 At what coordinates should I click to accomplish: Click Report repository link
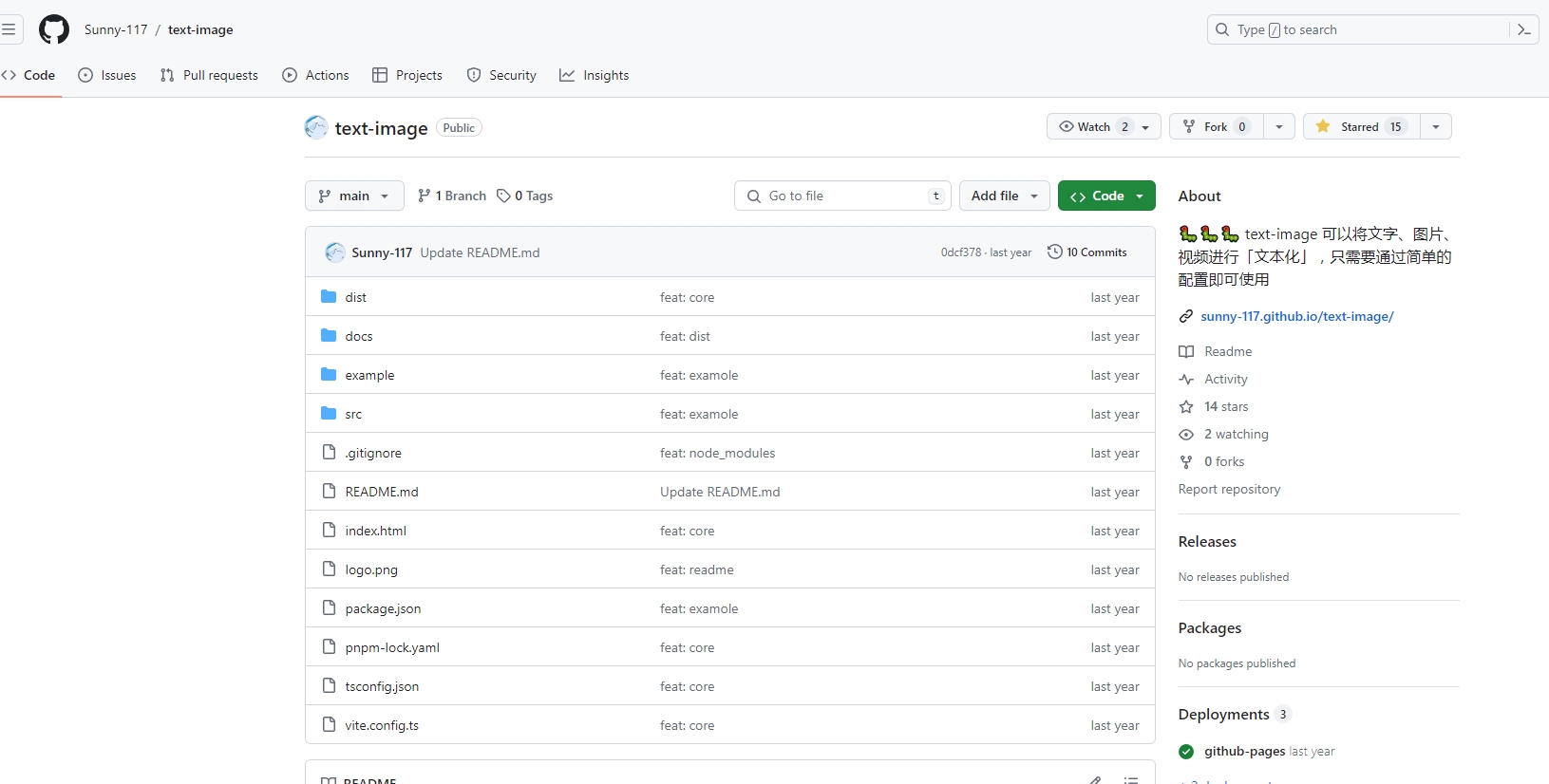(1229, 489)
